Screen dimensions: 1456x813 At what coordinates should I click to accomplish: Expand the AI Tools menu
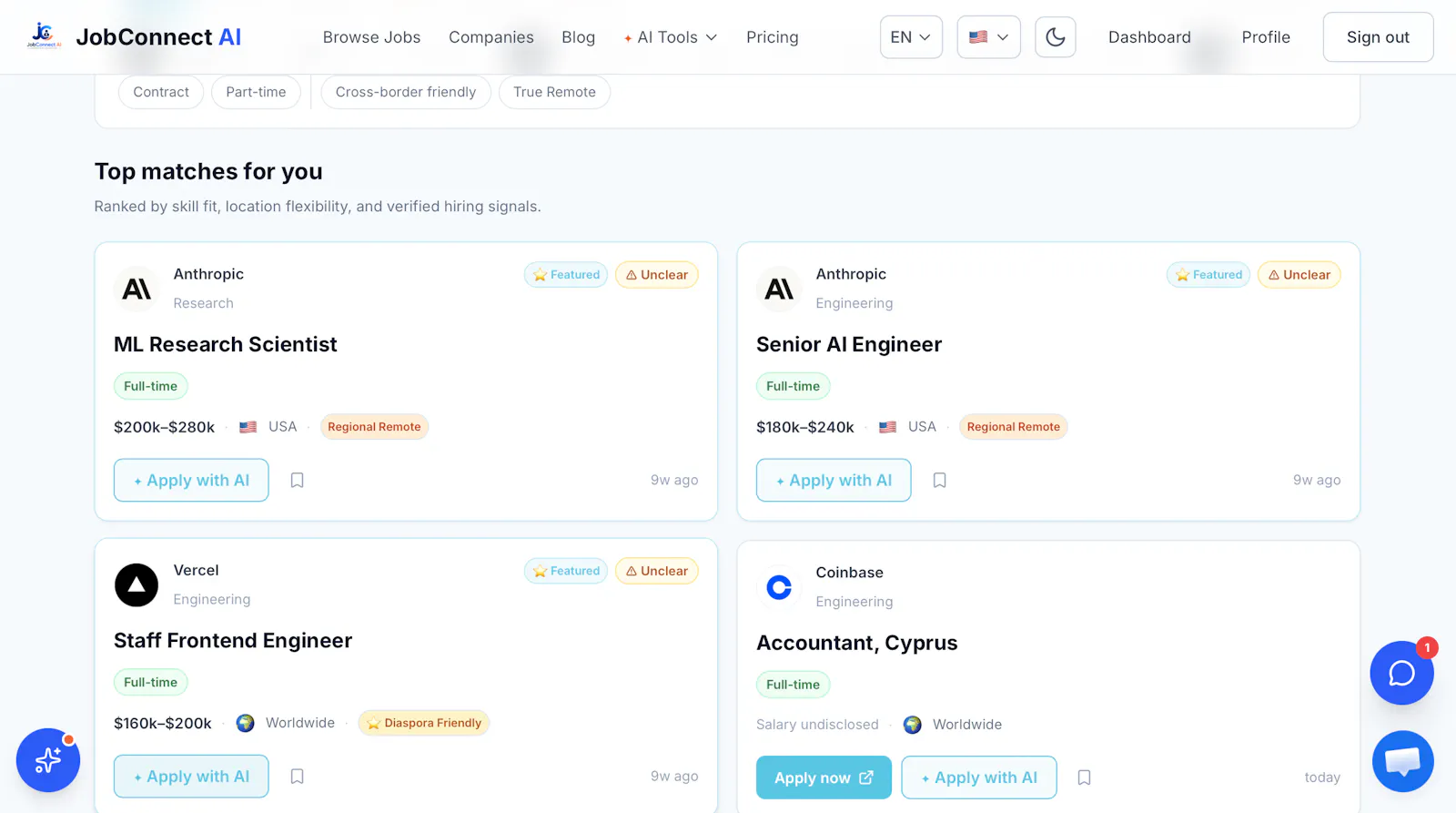point(671,37)
